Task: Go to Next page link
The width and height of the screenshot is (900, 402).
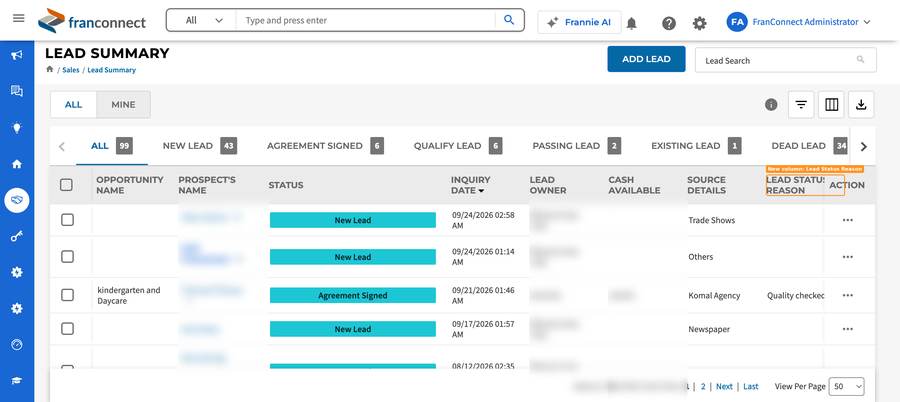Action: [x=724, y=386]
